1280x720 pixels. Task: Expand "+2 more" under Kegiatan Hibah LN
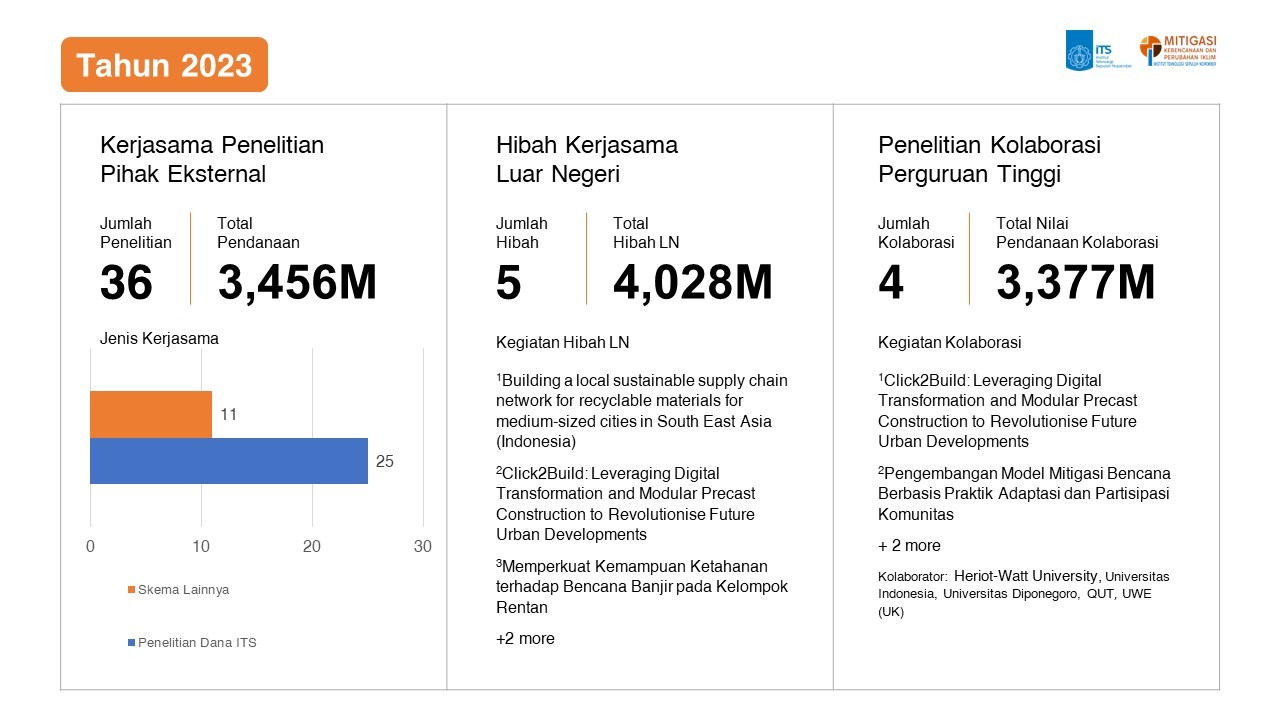pyautogui.click(x=525, y=639)
